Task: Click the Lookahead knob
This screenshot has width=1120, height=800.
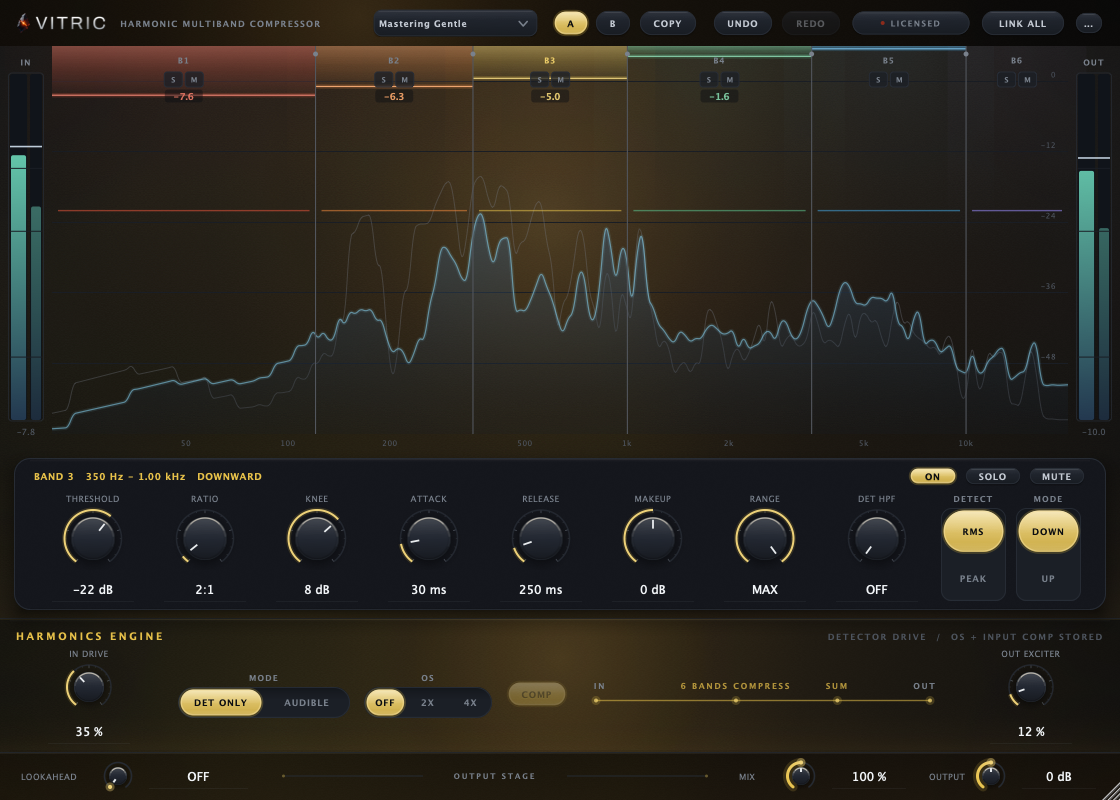Action: pos(118,776)
